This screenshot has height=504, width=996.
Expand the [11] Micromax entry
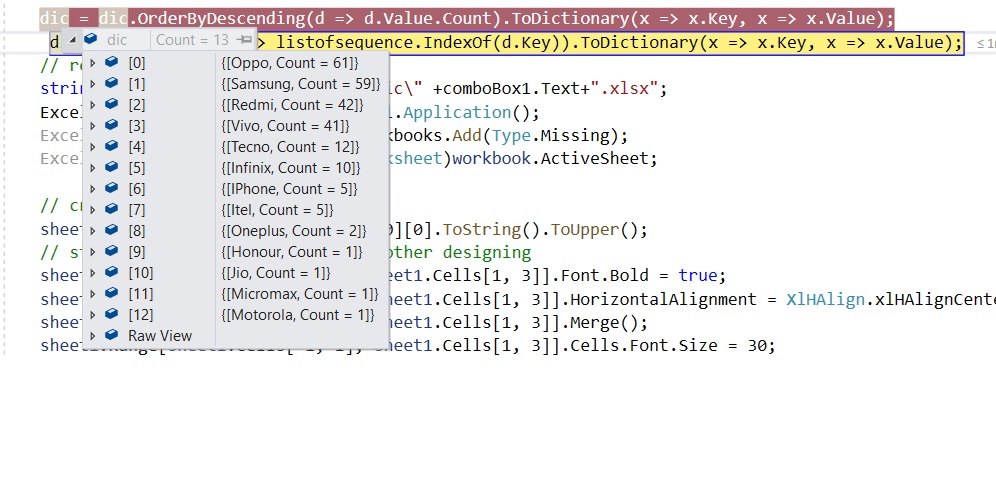click(93, 293)
